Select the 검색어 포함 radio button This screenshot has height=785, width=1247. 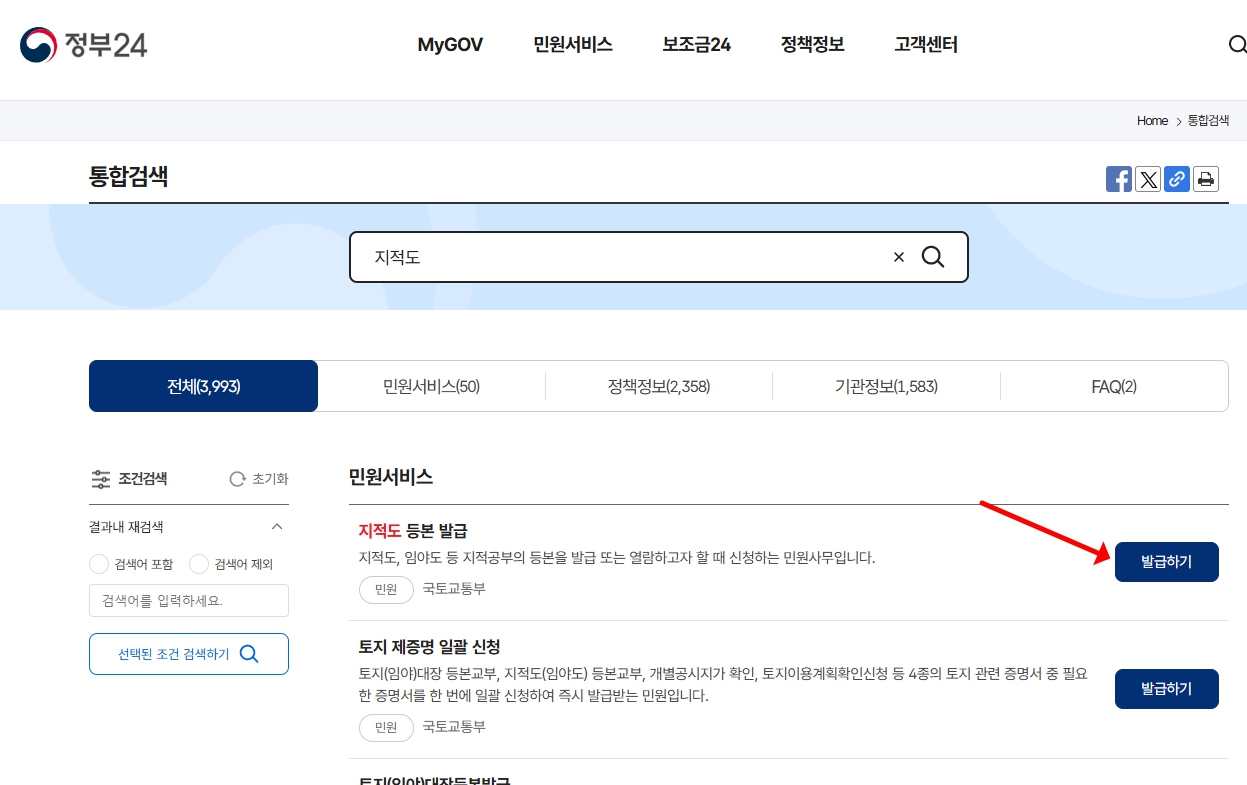point(98,564)
